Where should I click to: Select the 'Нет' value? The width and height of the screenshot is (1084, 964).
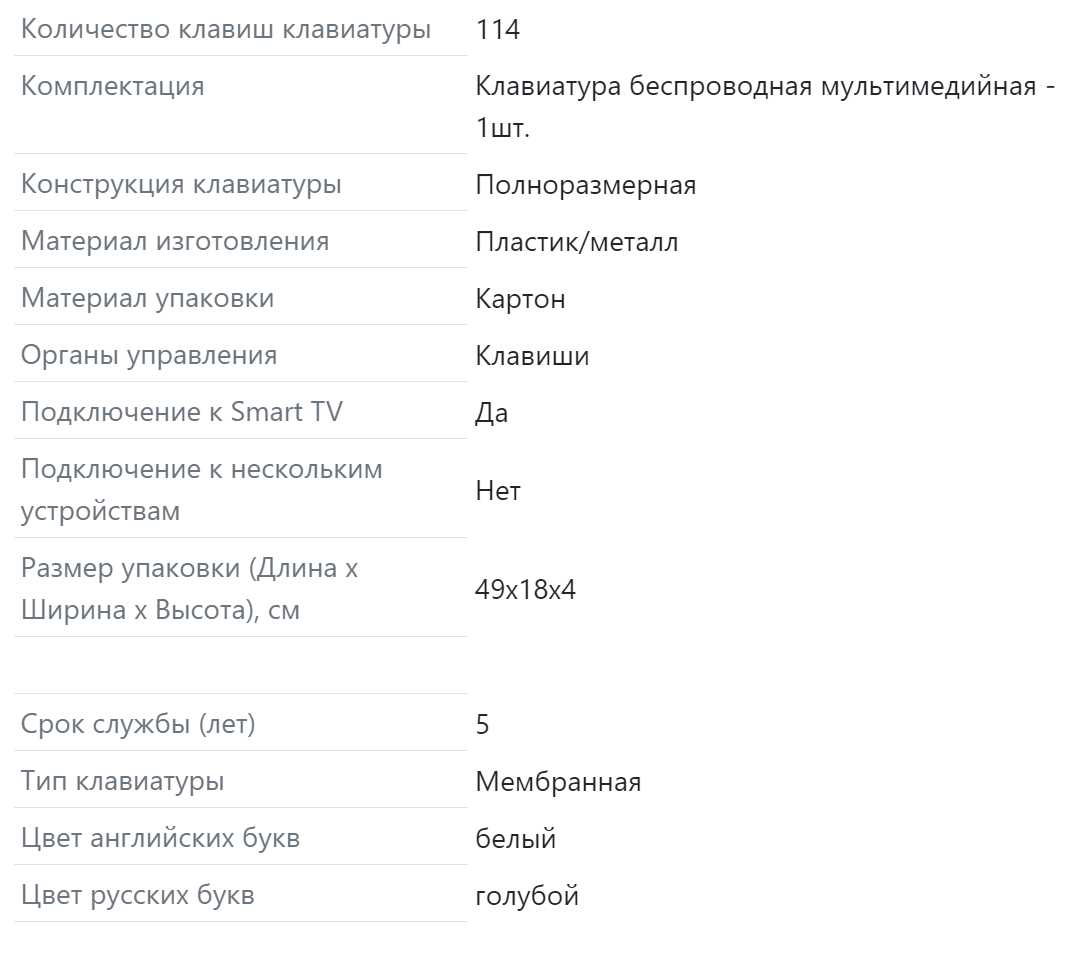498,491
